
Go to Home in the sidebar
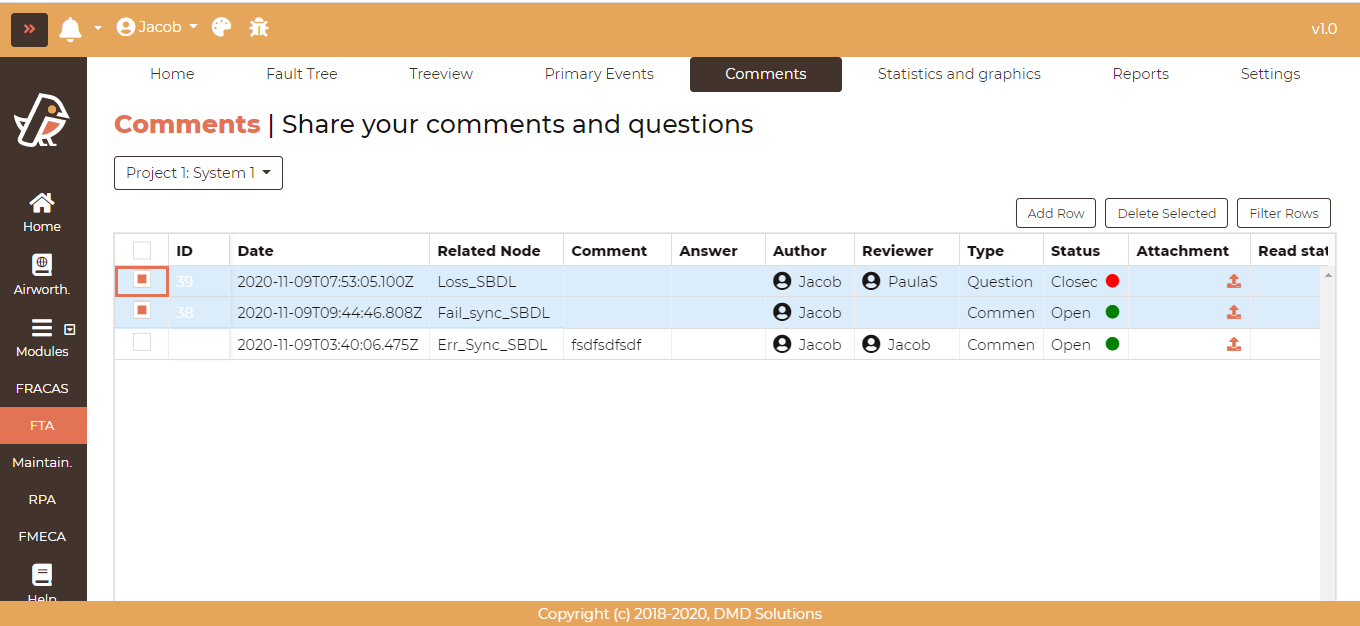pyautogui.click(x=42, y=212)
